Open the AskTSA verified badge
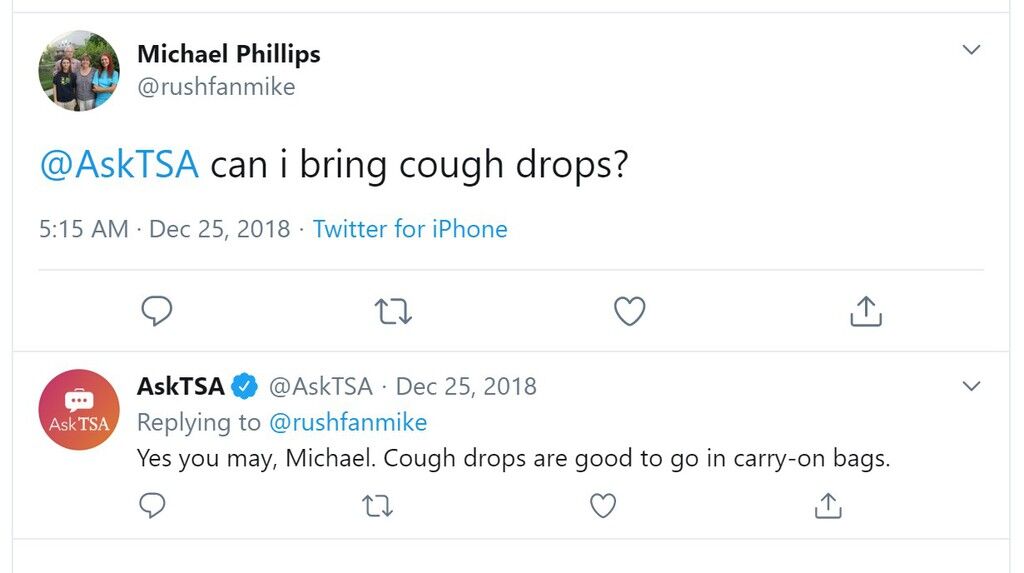Screen dimensions: 1024x573 246,386
